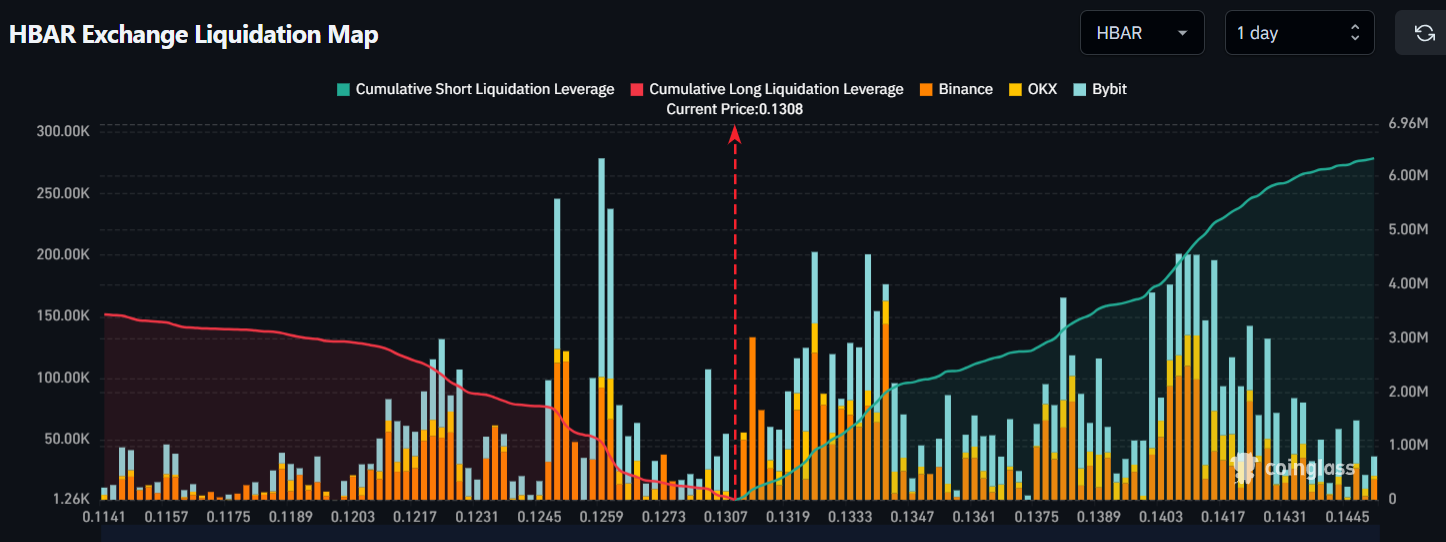1446x542 pixels.
Task: Select the 300.00K left axis label
Action: pyautogui.click(x=63, y=132)
